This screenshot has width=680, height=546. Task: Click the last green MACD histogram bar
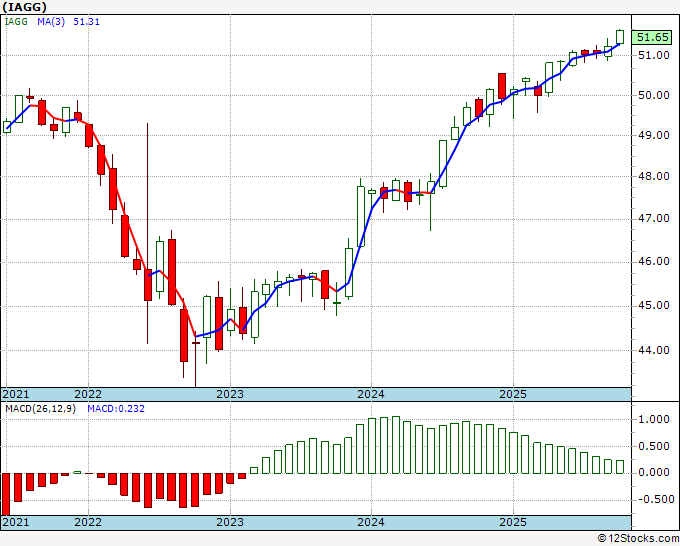tap(620, 467)
